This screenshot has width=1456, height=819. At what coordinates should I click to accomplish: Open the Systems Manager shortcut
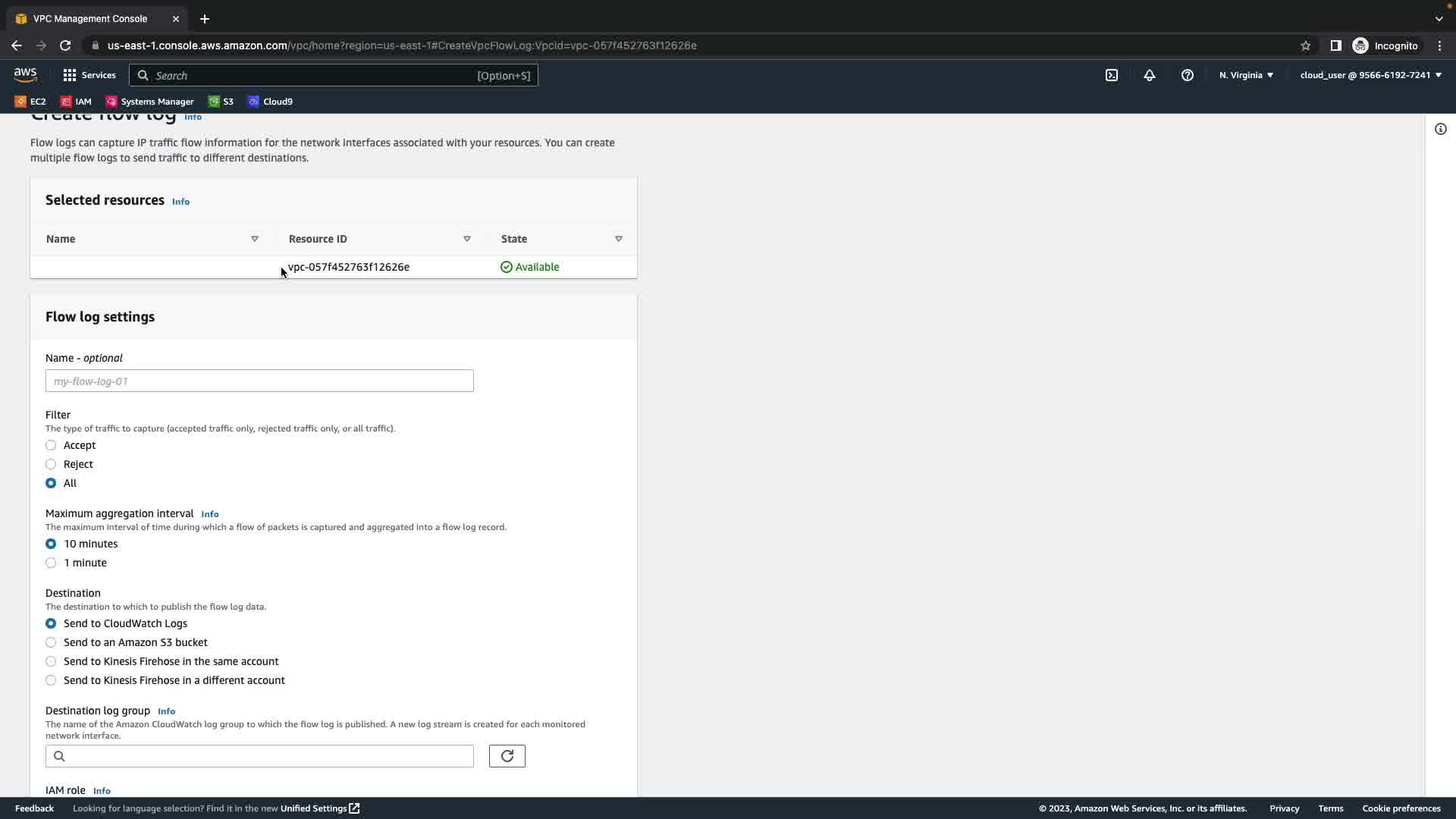(149, 102)
